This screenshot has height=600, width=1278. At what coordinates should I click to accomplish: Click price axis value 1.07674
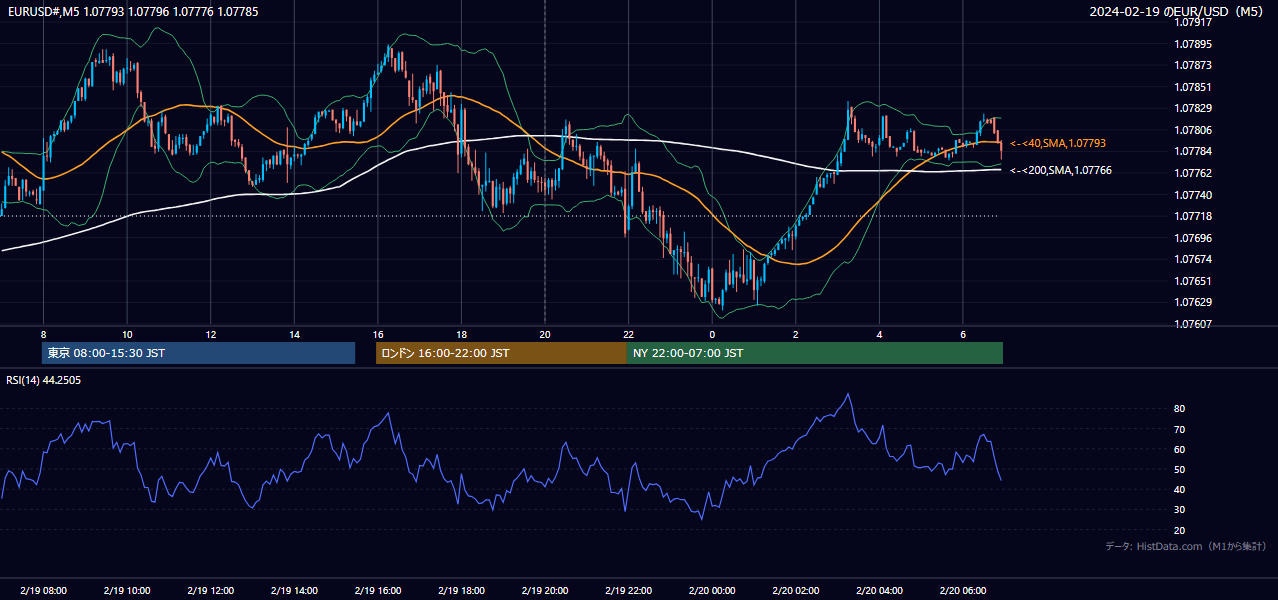[1192, 259]
